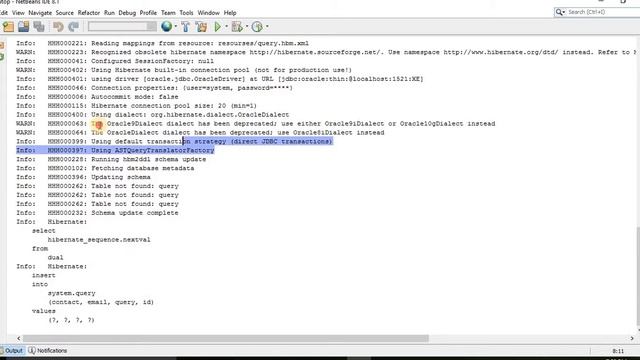Viewport: 640px width, 360px height.
Task: Open the Source menu
Action: (64, 13)
